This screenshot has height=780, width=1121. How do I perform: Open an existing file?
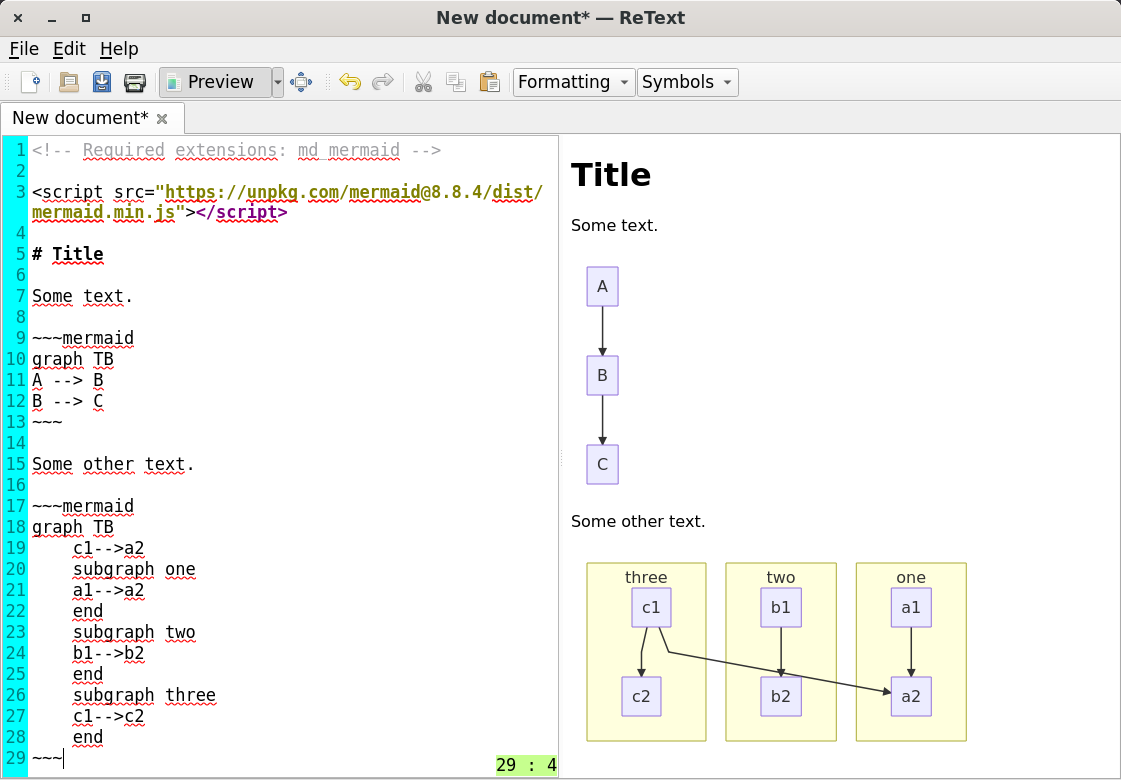click(68, 82)
